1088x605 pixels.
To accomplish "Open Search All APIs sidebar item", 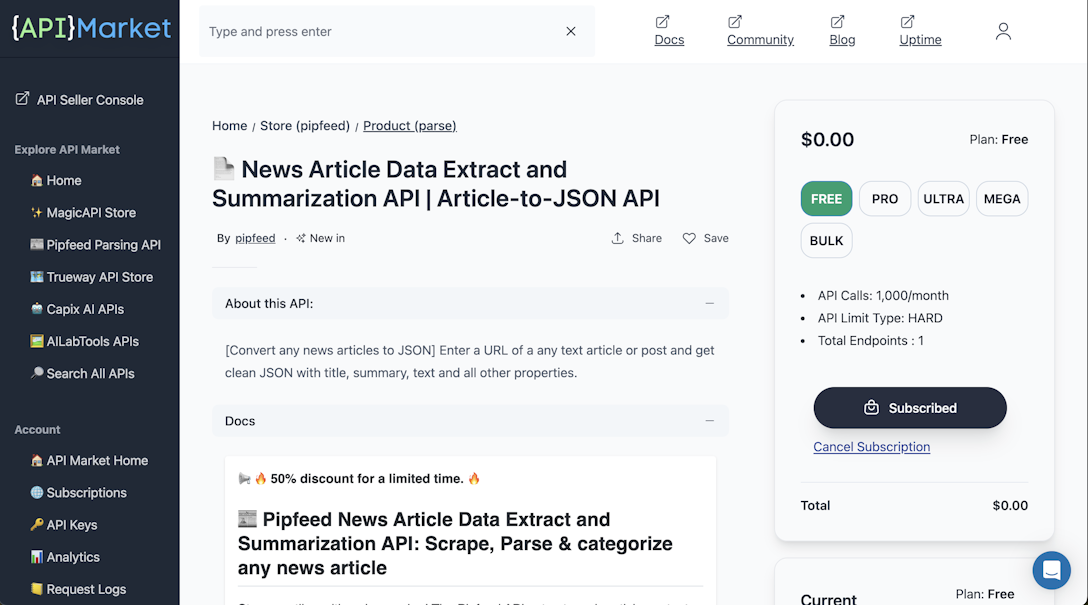I will [82, 373].
